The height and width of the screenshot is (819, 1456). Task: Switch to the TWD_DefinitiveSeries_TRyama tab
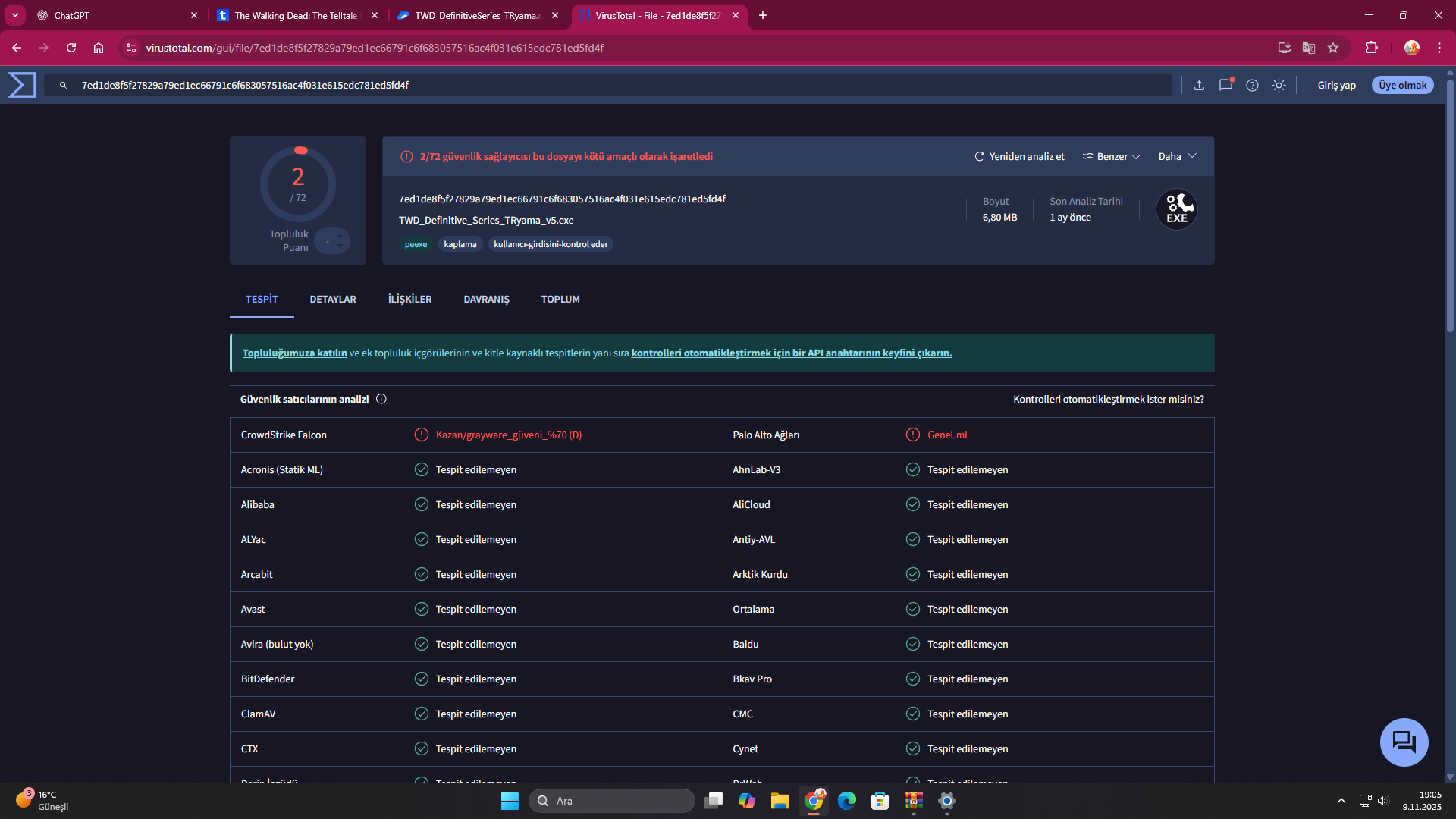[x=478, y=16]
